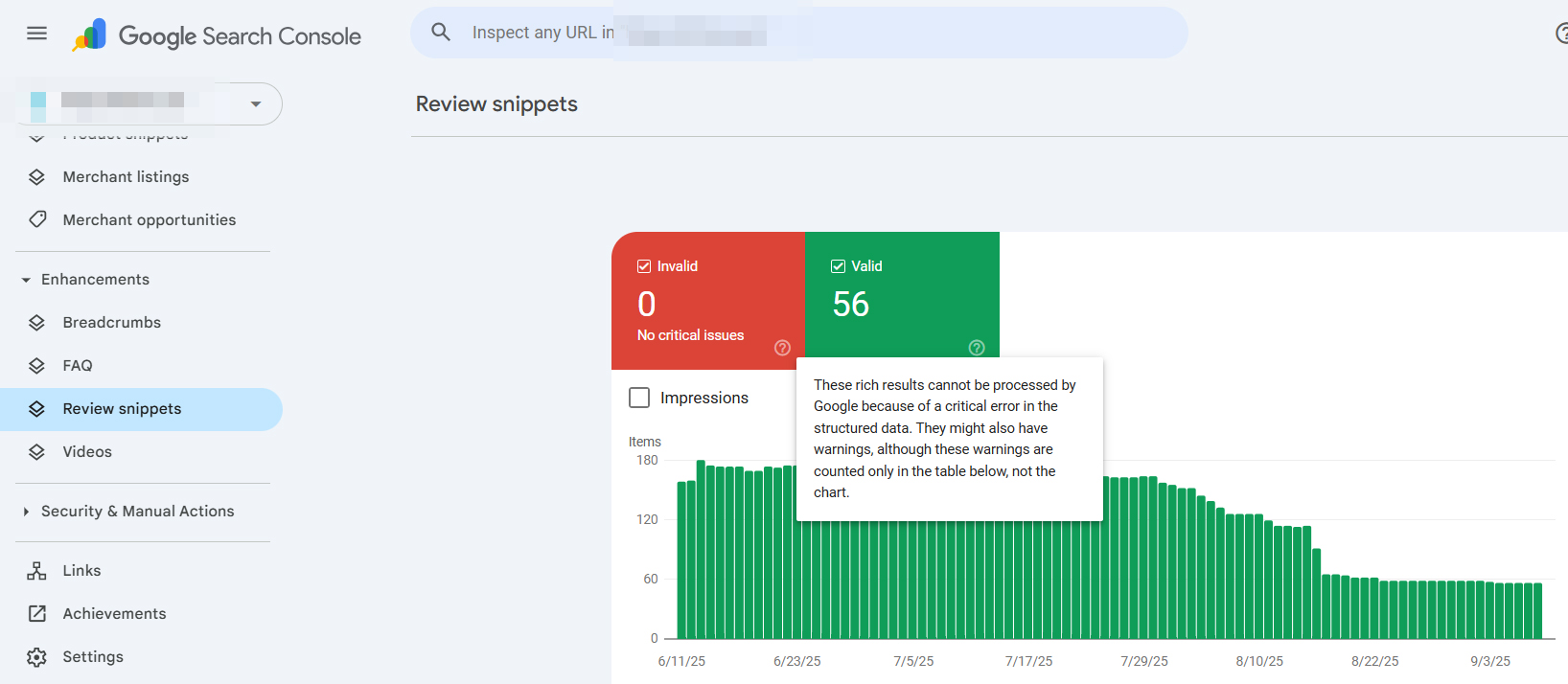Open Merchant listings page
1568x684 pixels.
[126, 177]
